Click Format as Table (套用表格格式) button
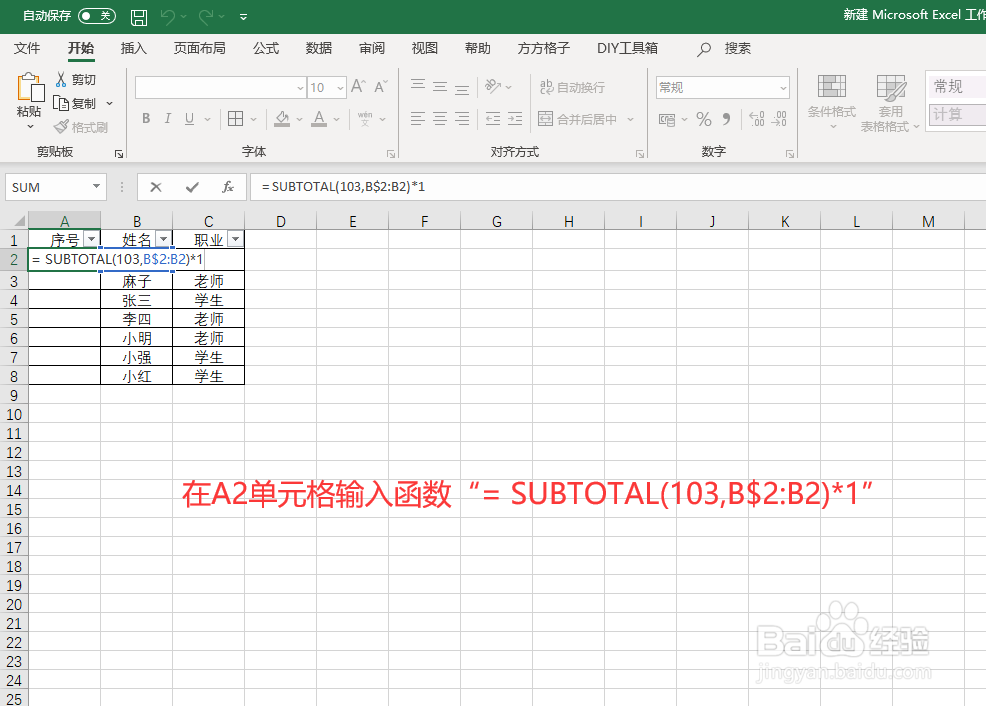The width and height of the screenshot is (986, 706). 890,103
